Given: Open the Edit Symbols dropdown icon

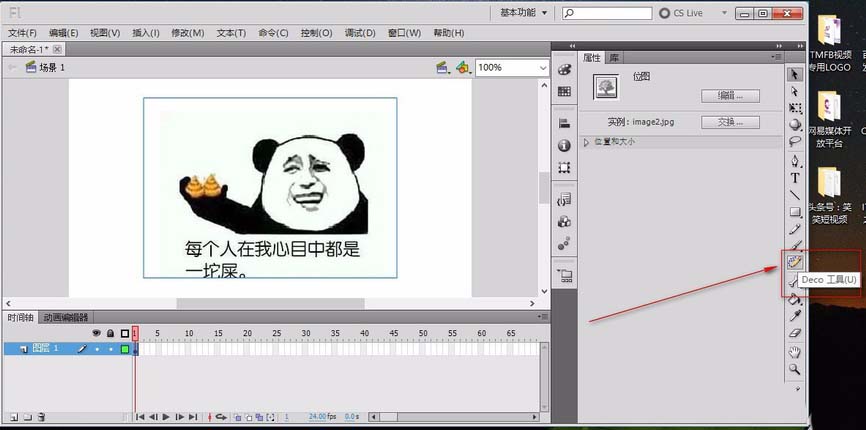Looking at the screenshot, I should (463, 68).
